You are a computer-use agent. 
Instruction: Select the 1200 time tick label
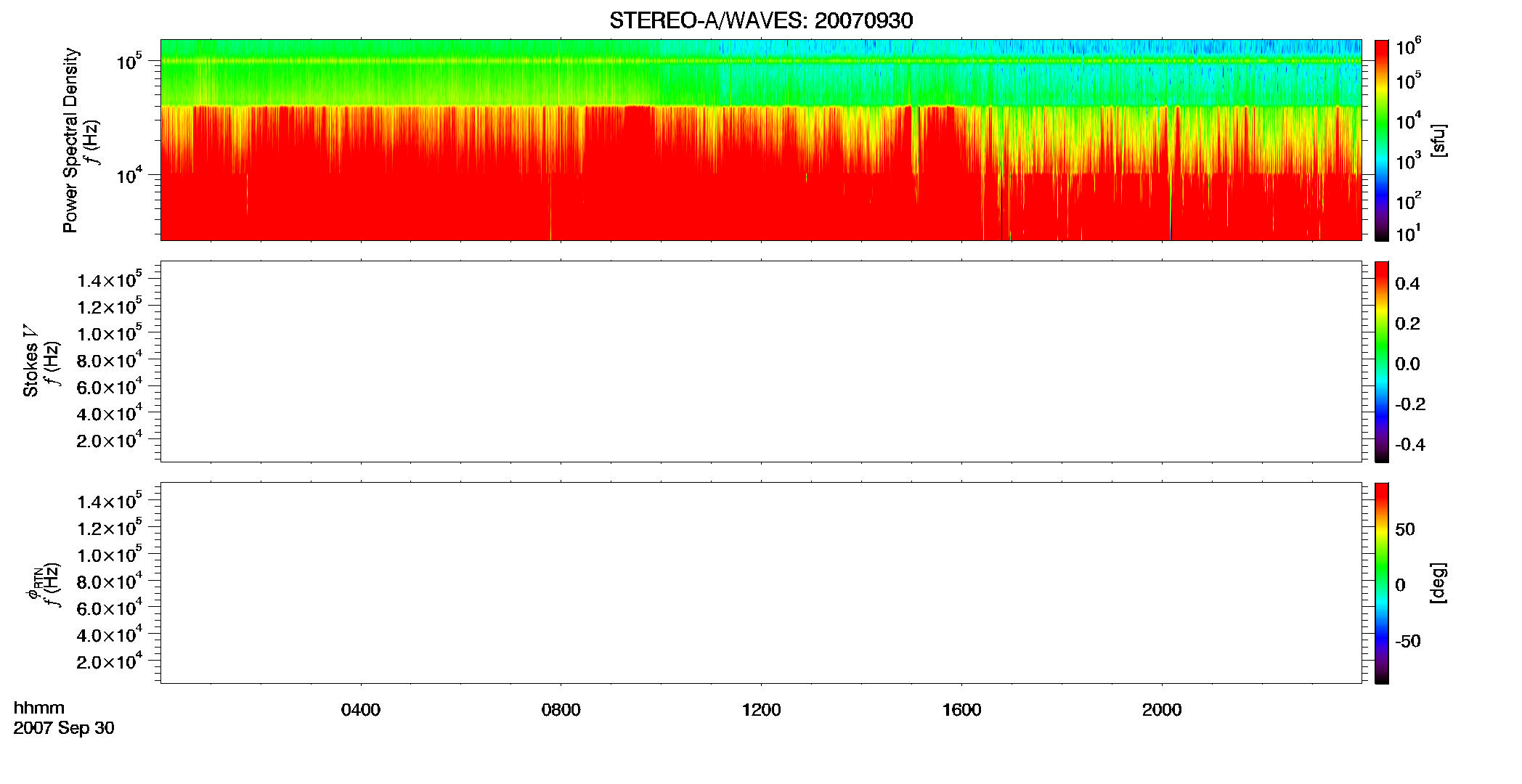[762, 710]
